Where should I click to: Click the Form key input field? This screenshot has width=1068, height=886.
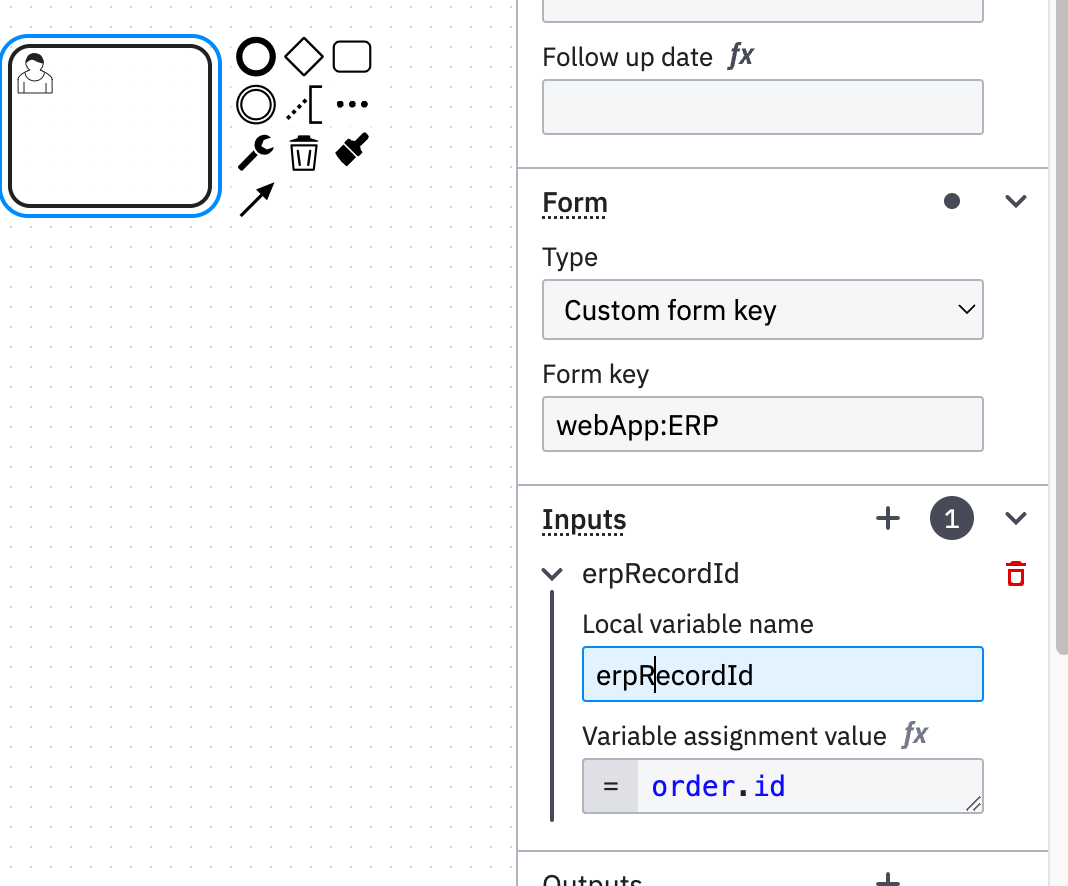(762, 424)
